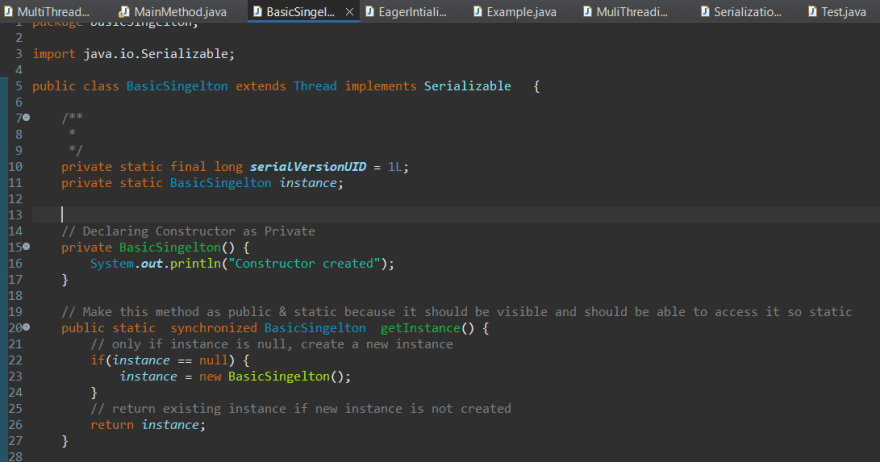Click the Serializable interface name on line 5
Image resolution: width=880 pixels, height=462 pixels.
pyautogui.click(x=468, y=86)
